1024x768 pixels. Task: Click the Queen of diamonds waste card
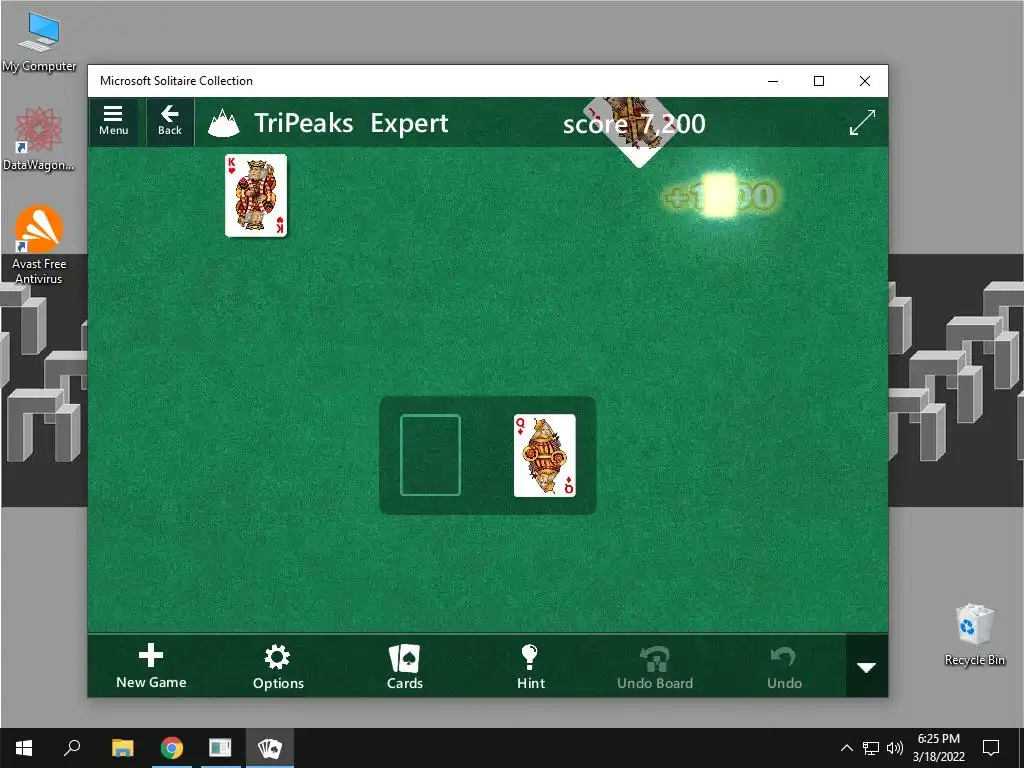[x=545, y=455]
